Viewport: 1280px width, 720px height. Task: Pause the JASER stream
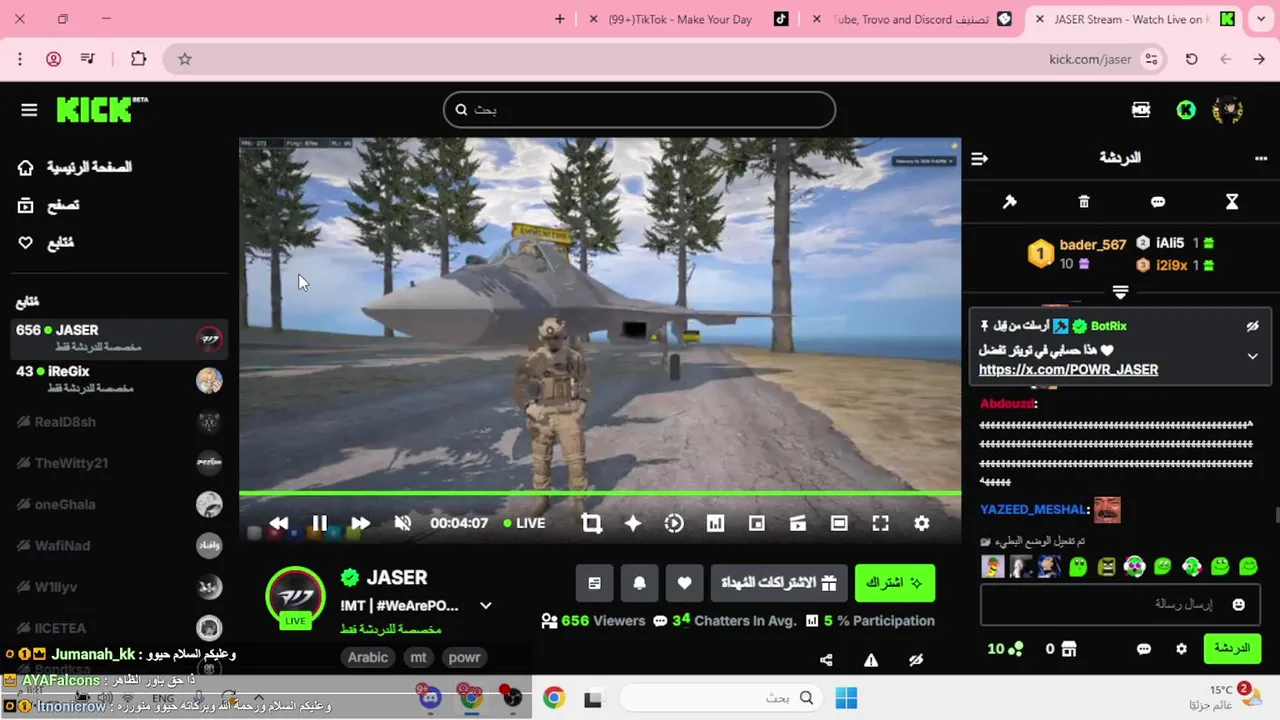point(320,523)
